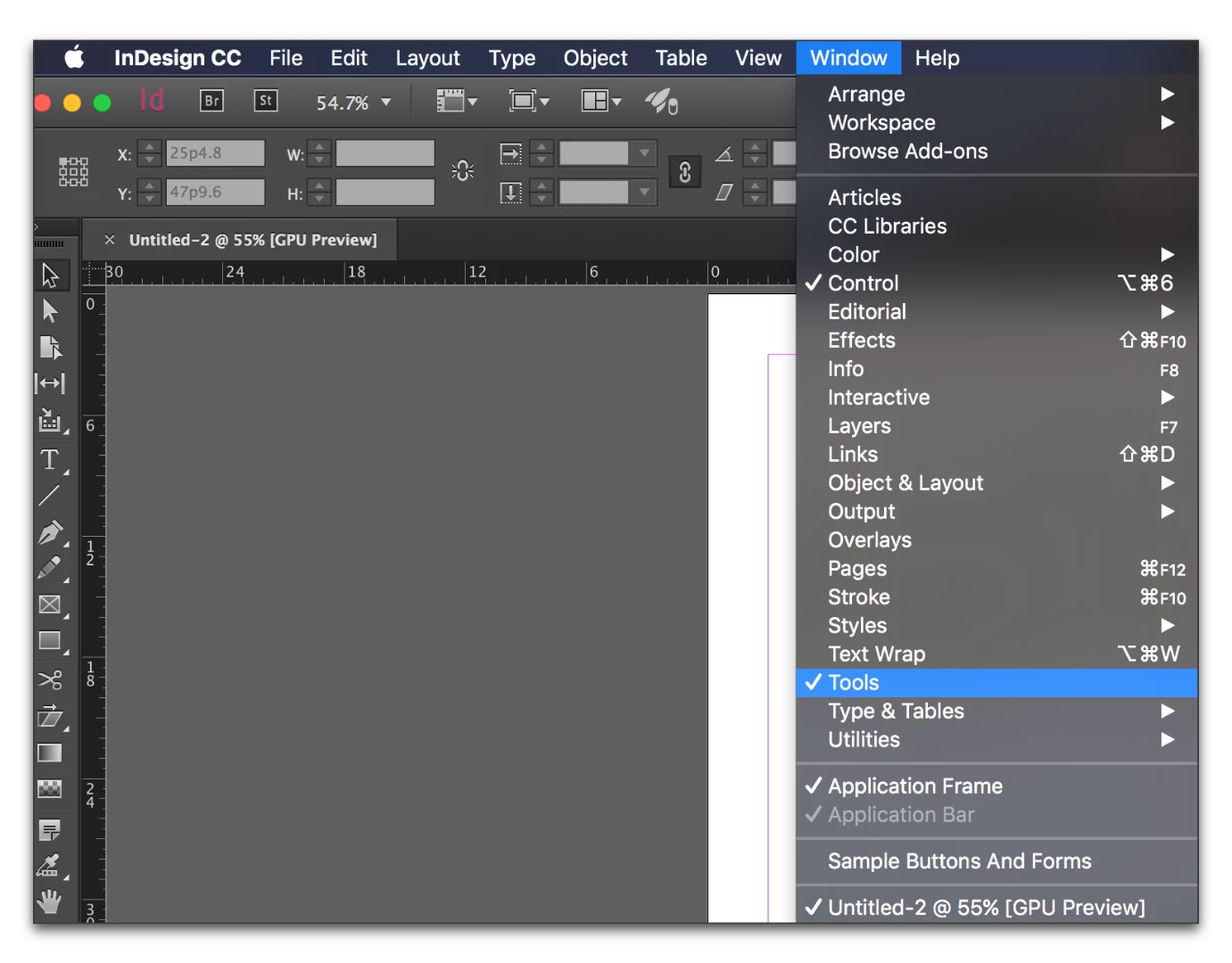Open Adobe Bridge via Br icon

tap(211, 101)
